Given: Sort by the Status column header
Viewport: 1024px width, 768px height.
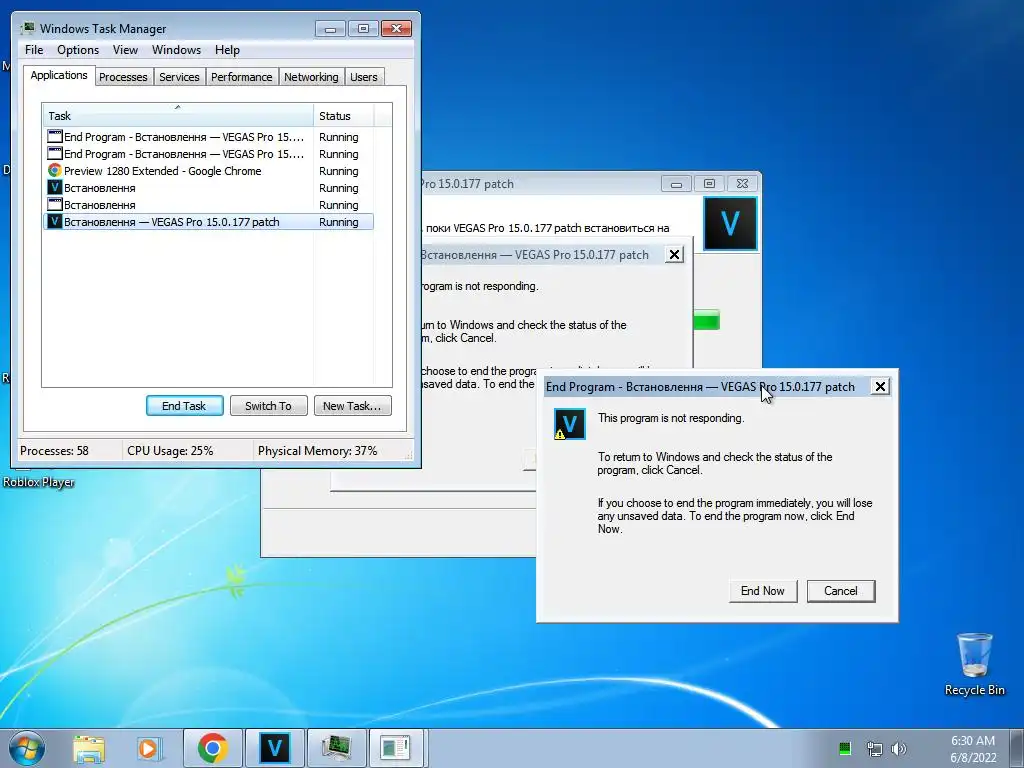Looking at the screenshot, I should click(344, 116).
